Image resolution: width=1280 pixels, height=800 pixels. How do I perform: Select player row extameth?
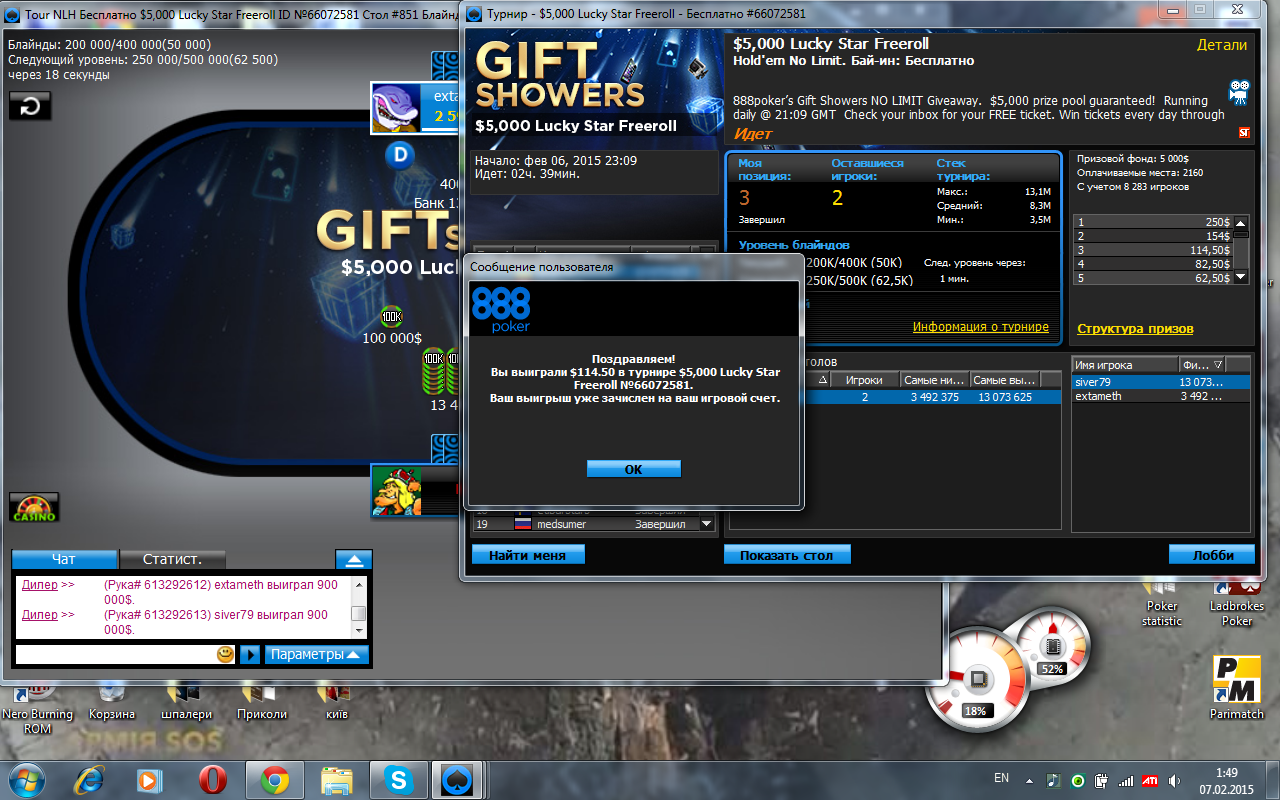pos(1161,396)
